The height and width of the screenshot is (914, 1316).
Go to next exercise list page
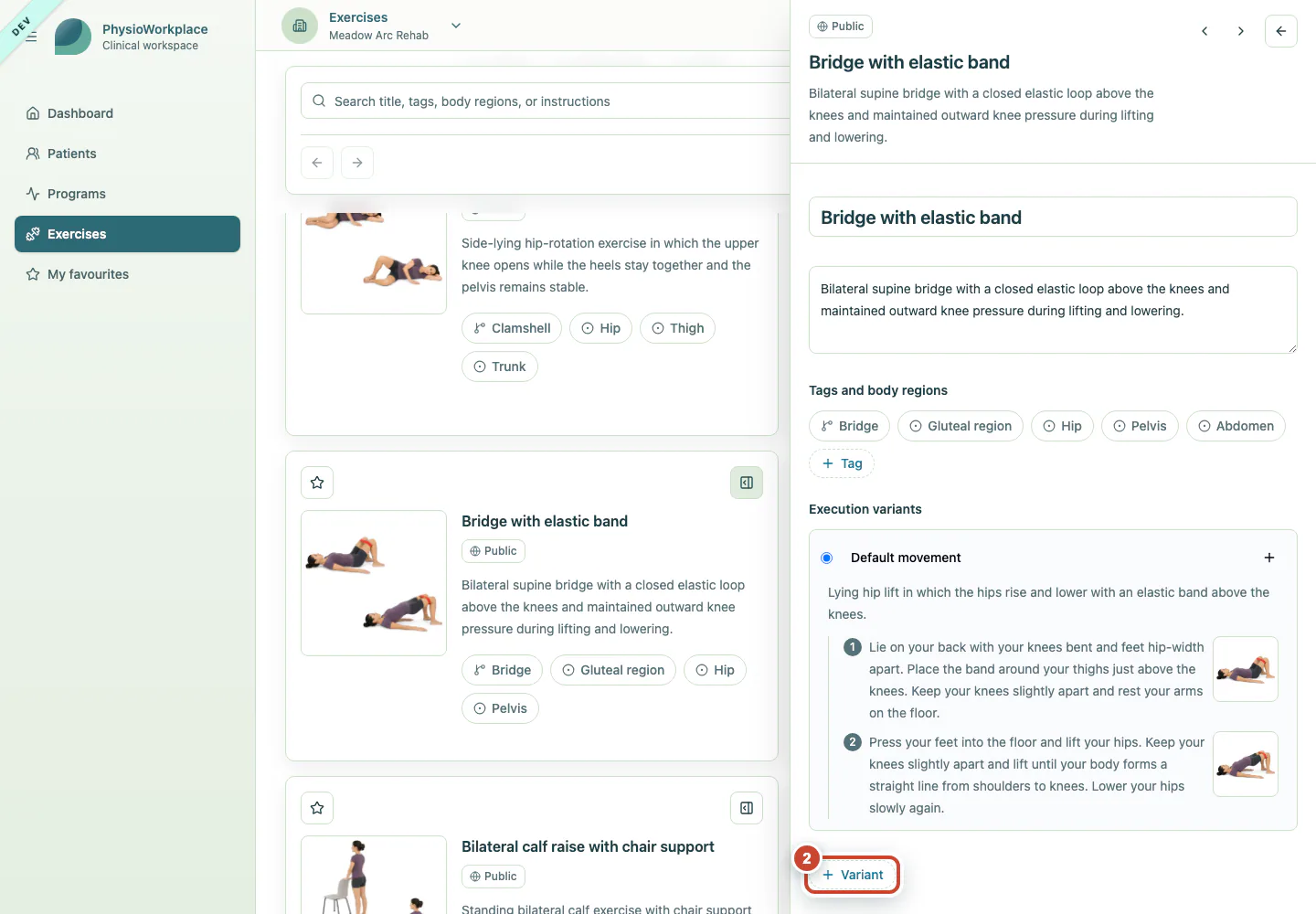[357, 163]
